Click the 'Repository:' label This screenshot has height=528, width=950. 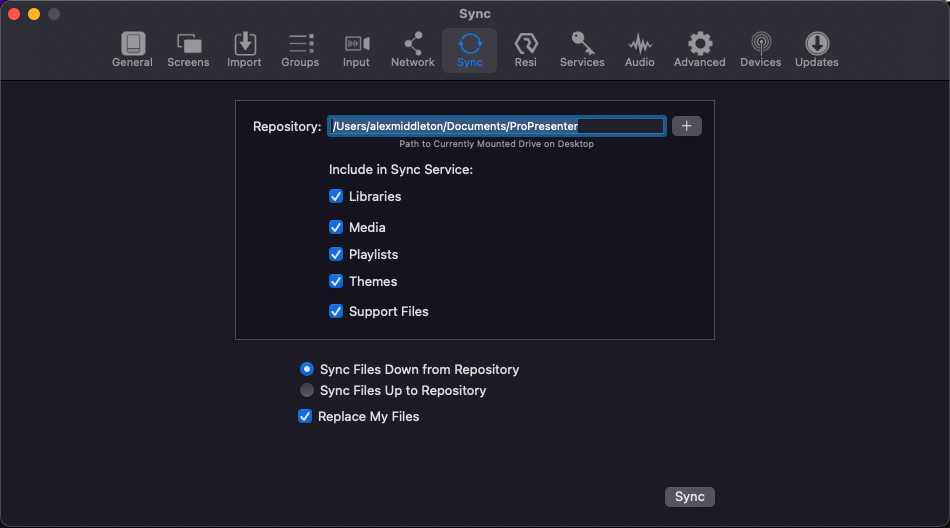(x=287, y=127)
